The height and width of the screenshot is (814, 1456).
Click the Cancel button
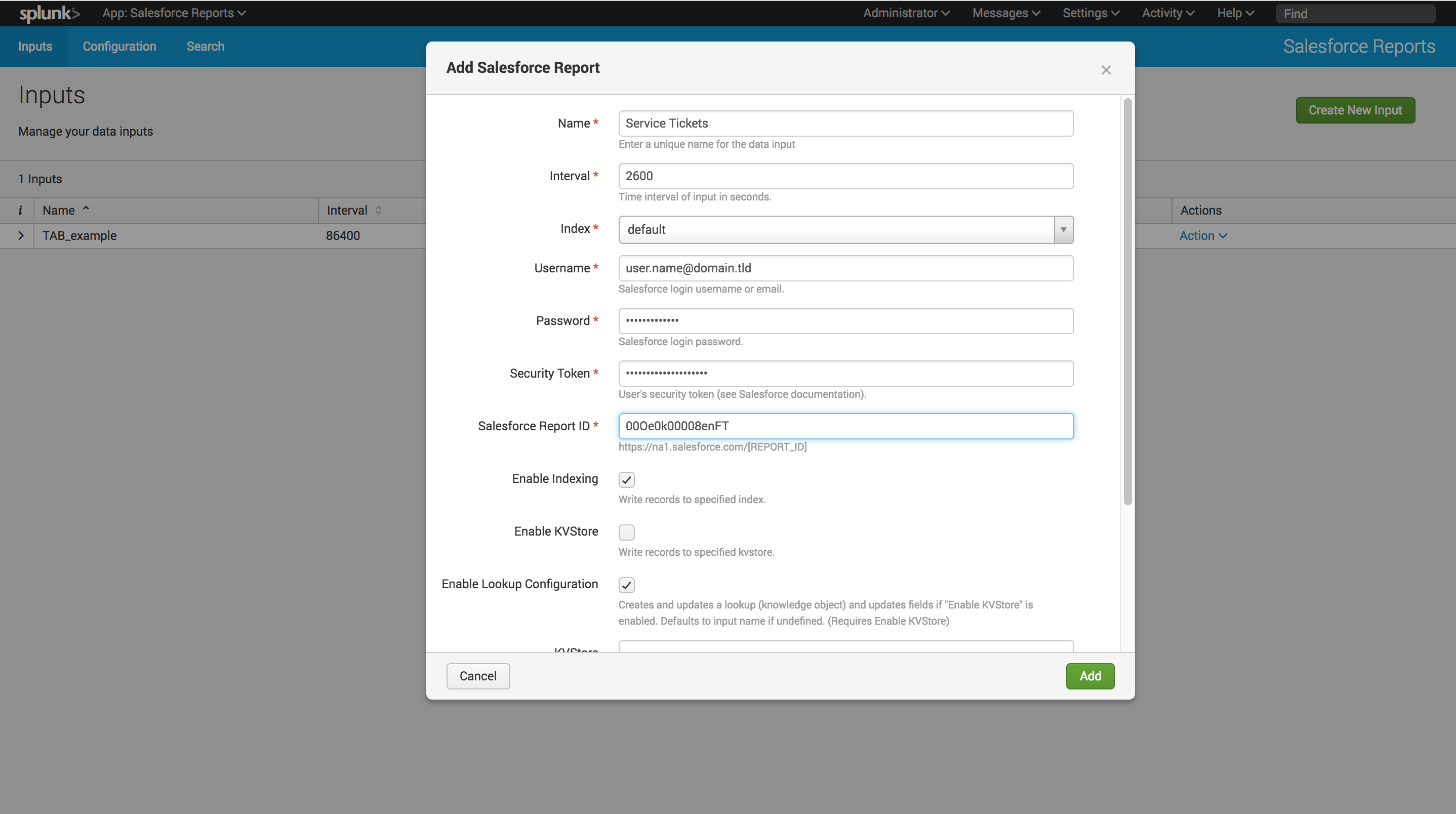point(477,676)
